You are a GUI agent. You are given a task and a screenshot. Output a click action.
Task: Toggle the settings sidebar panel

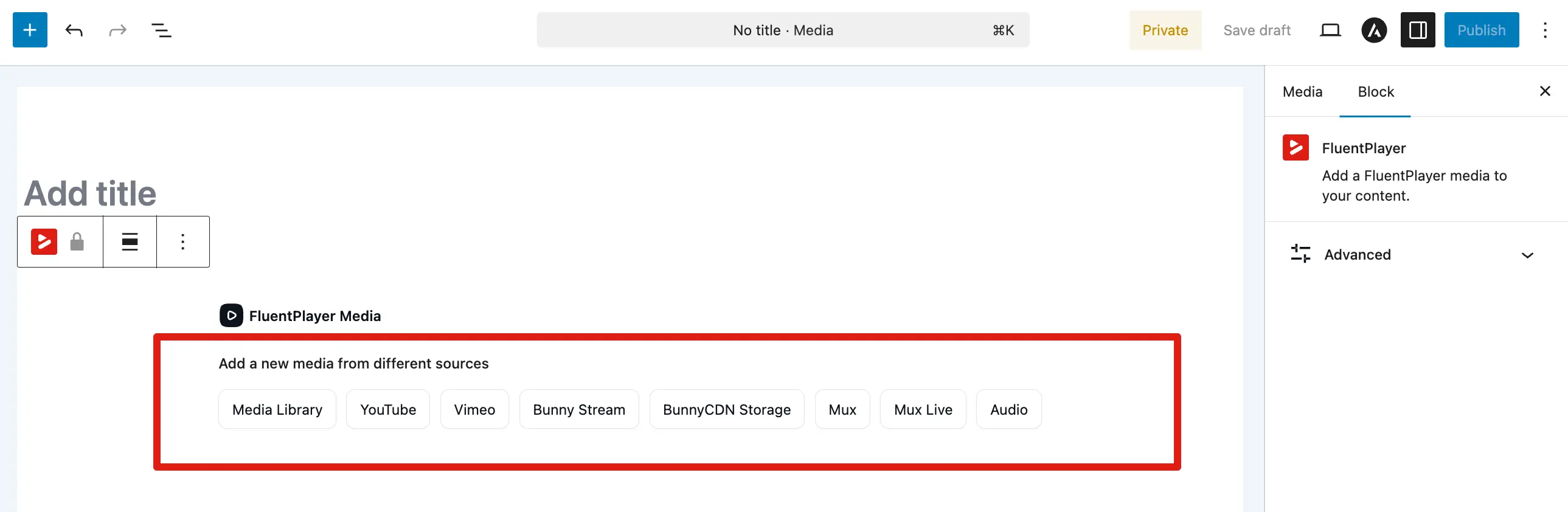click(x=1418, y=30)
